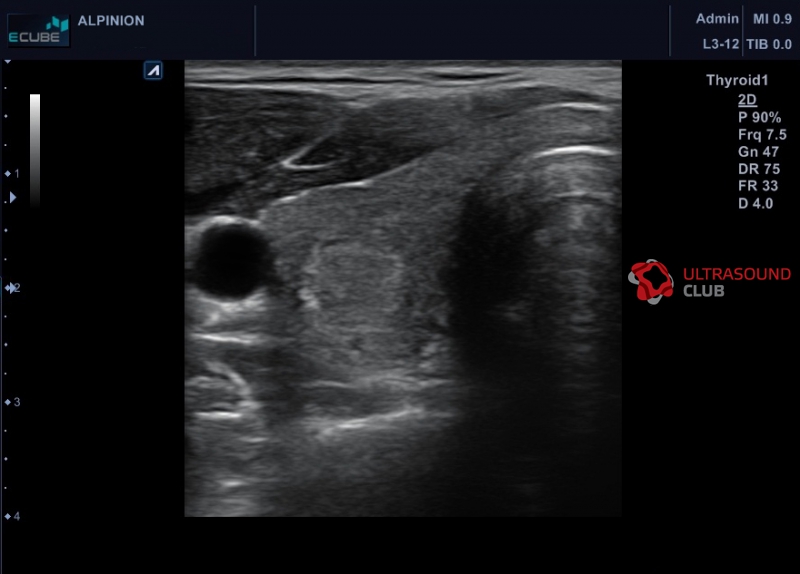Viewport: 800px width, 574px height.
Task: Select the underlined 2D mode label
Action: click(x=747, y=99)
